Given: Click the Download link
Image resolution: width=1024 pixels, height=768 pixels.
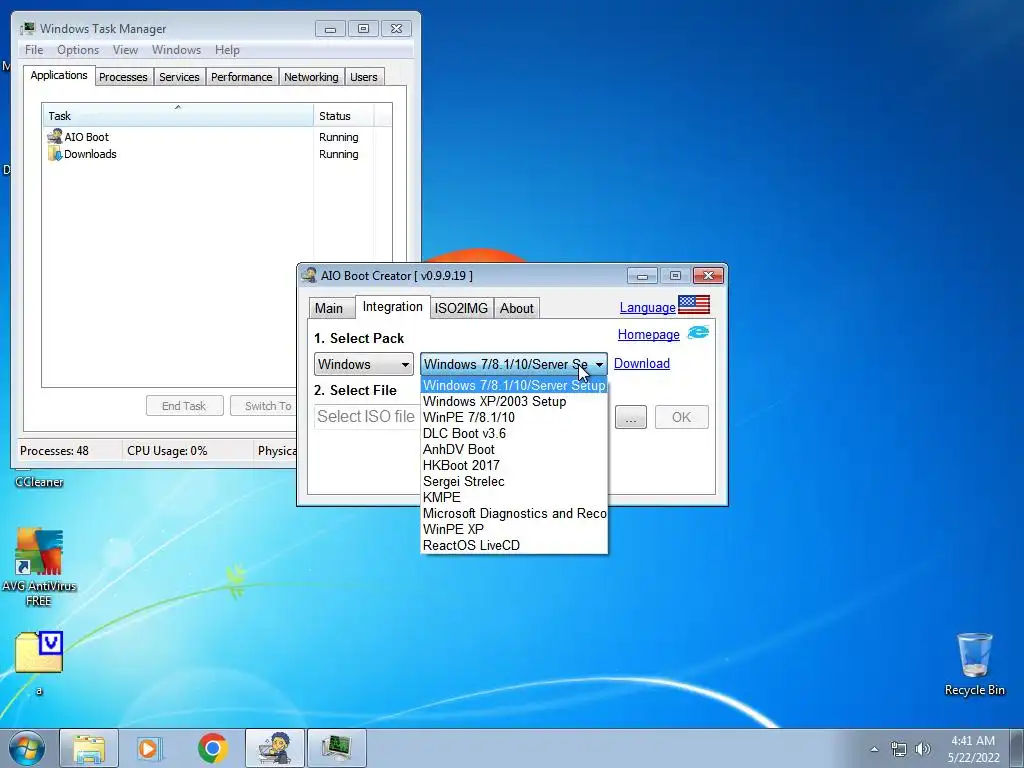Looking at the screenshot, I should tap(641, 363).
